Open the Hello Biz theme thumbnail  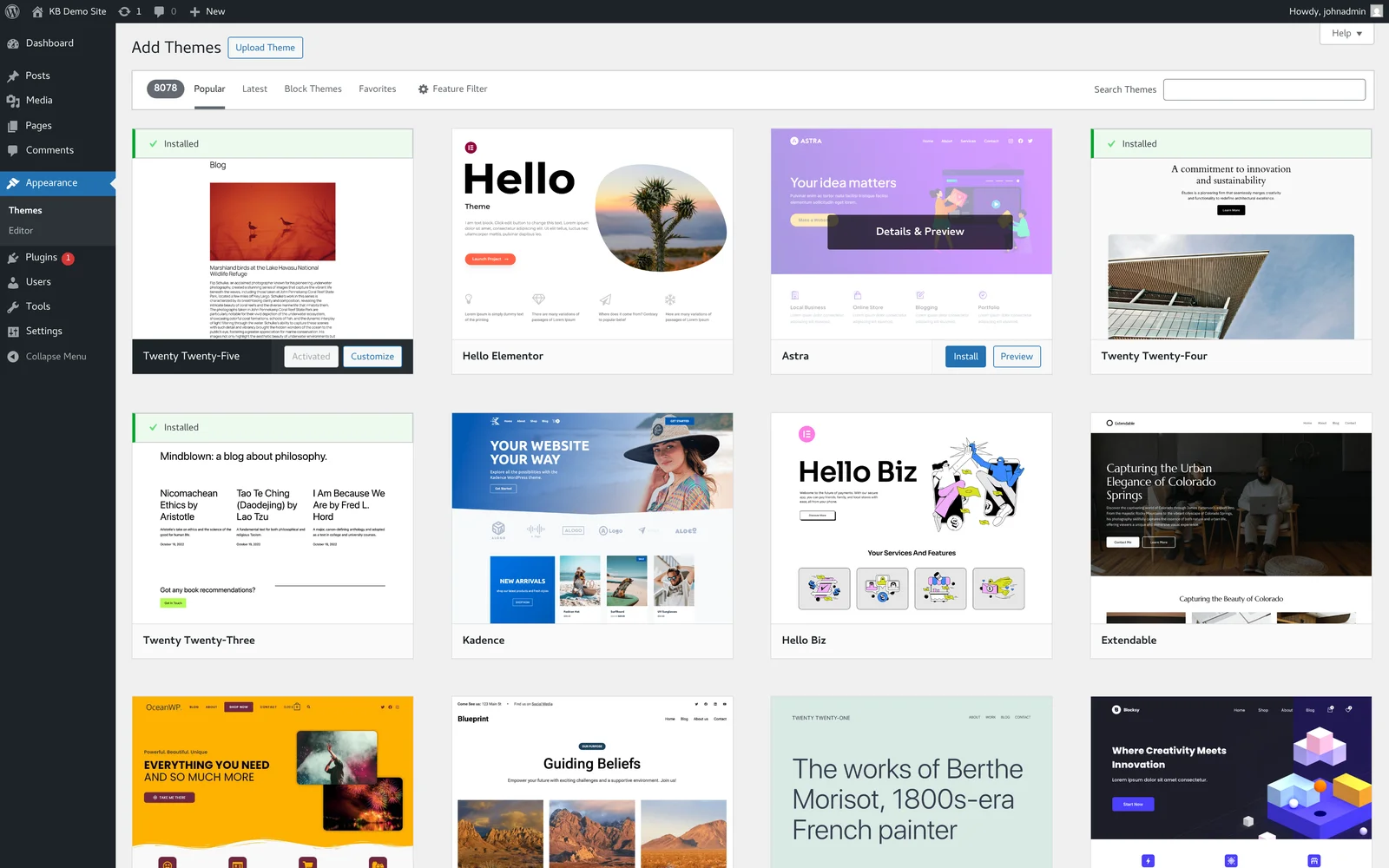(912, 518)
